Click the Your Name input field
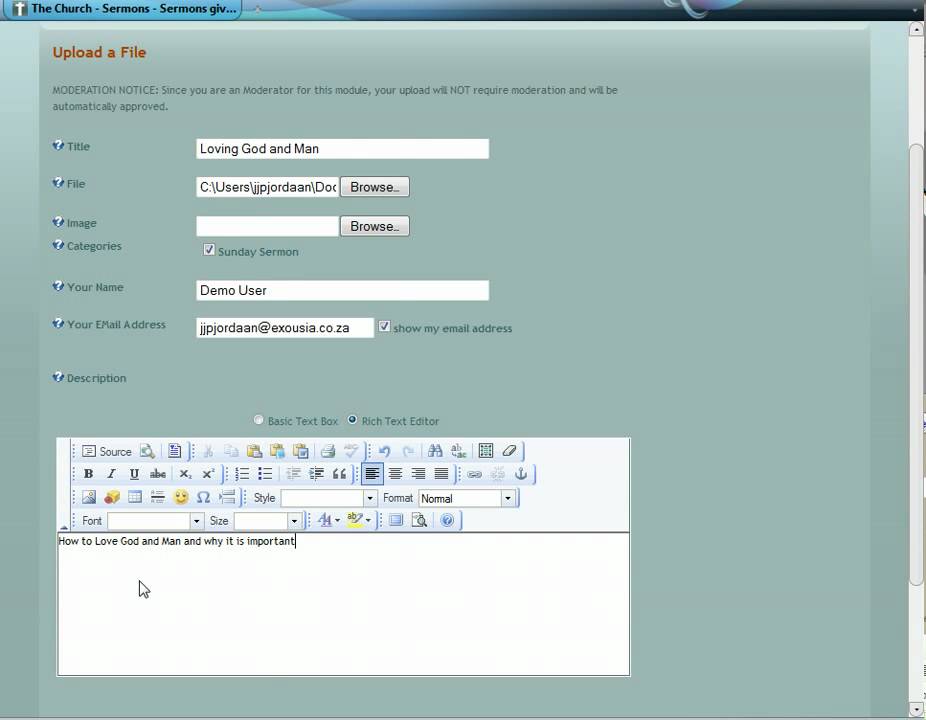The image size is (926, 720). pos(343,291)
